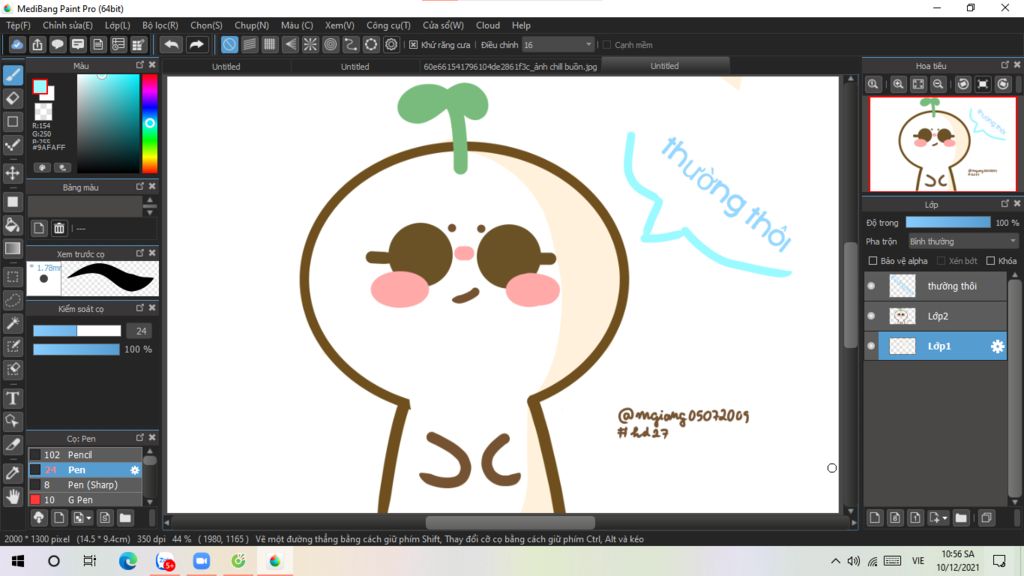Create a new layer folder

961,518
